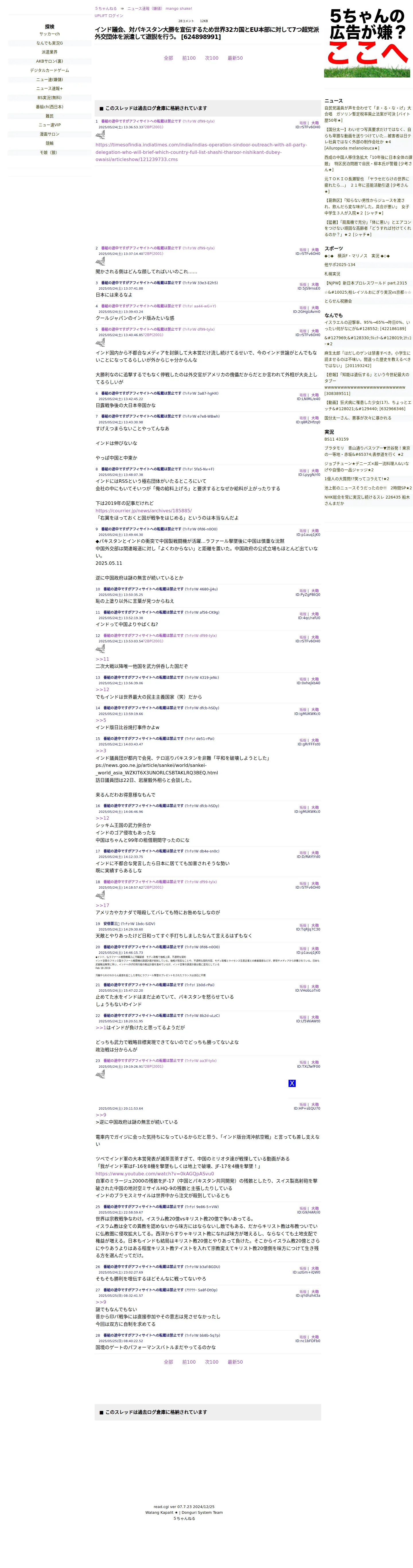Open the 国分太一さん、悪事が次々に暴かれる link

358,418
